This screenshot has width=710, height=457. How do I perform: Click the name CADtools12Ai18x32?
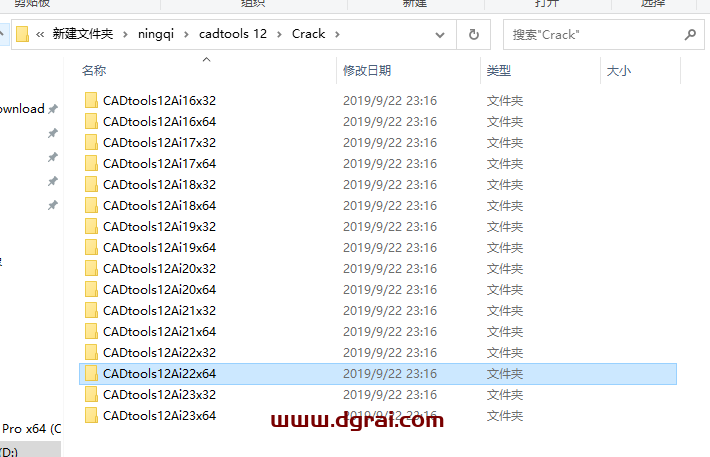(x=159, y=184)
